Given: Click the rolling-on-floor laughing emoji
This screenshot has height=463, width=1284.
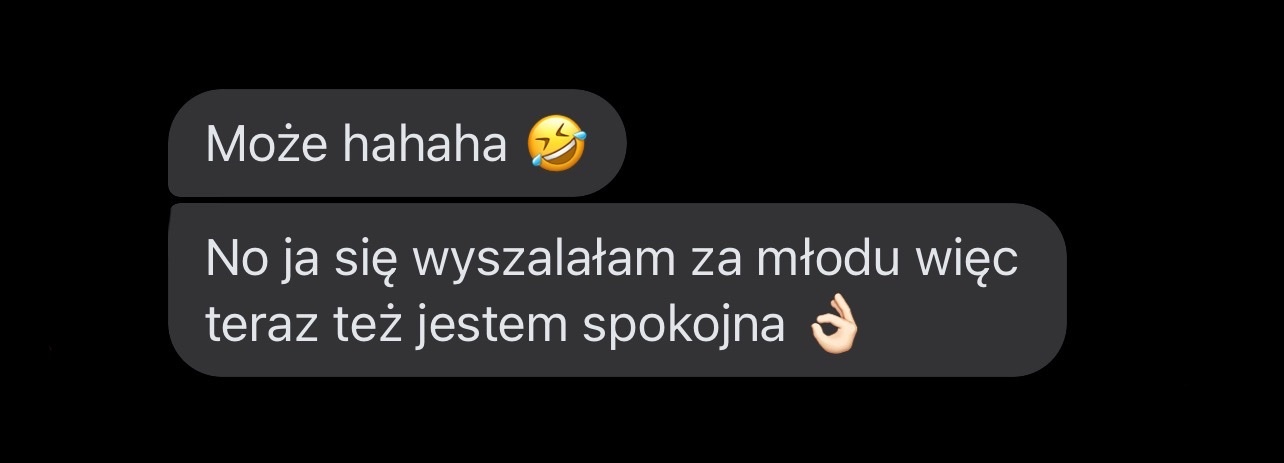Looking at the screenshot, I should [x=557, y=144].
